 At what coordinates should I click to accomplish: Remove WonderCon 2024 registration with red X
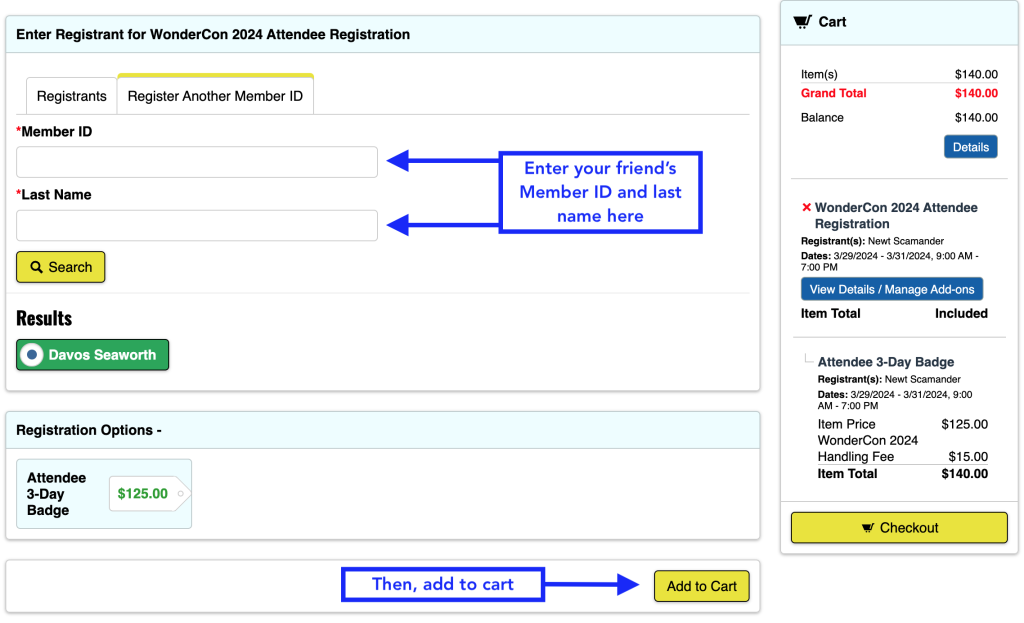click(x=807, y=207)
